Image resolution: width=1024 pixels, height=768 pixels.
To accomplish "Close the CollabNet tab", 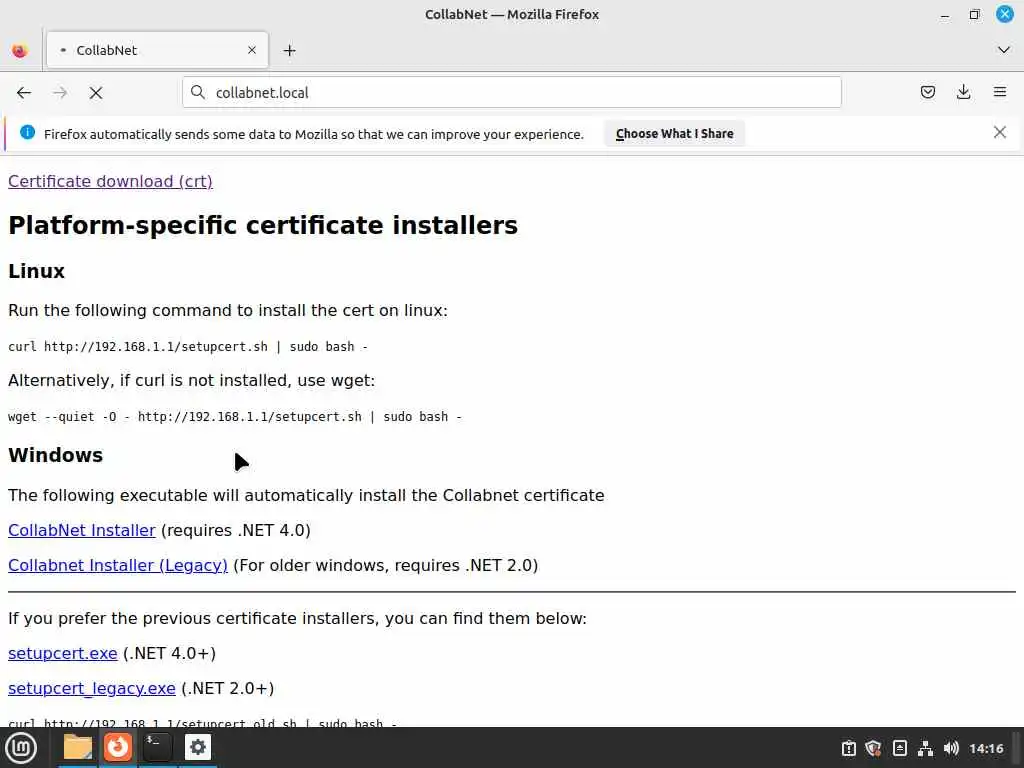I will (x=252, y=50).
